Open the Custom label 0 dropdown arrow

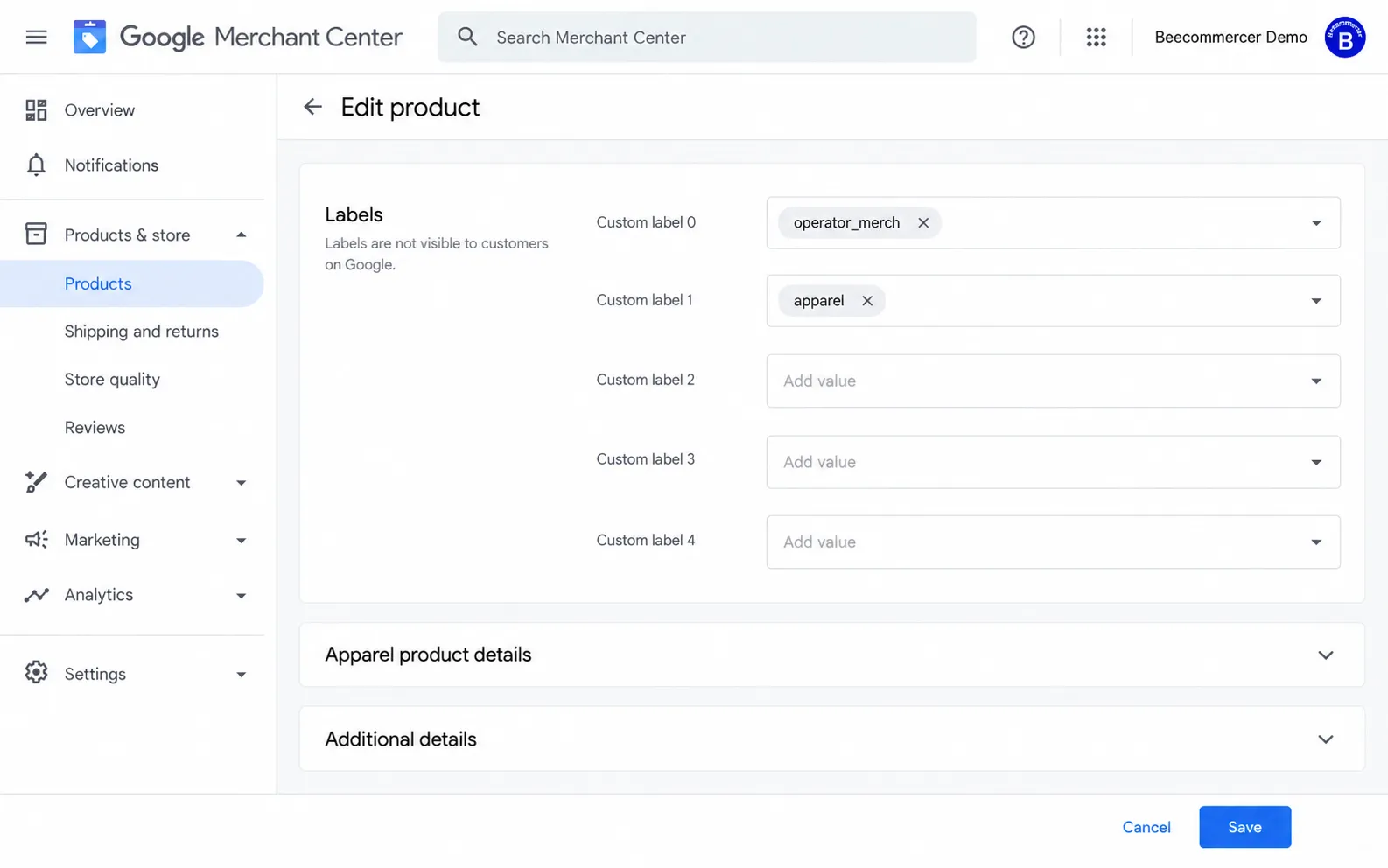1316,223
